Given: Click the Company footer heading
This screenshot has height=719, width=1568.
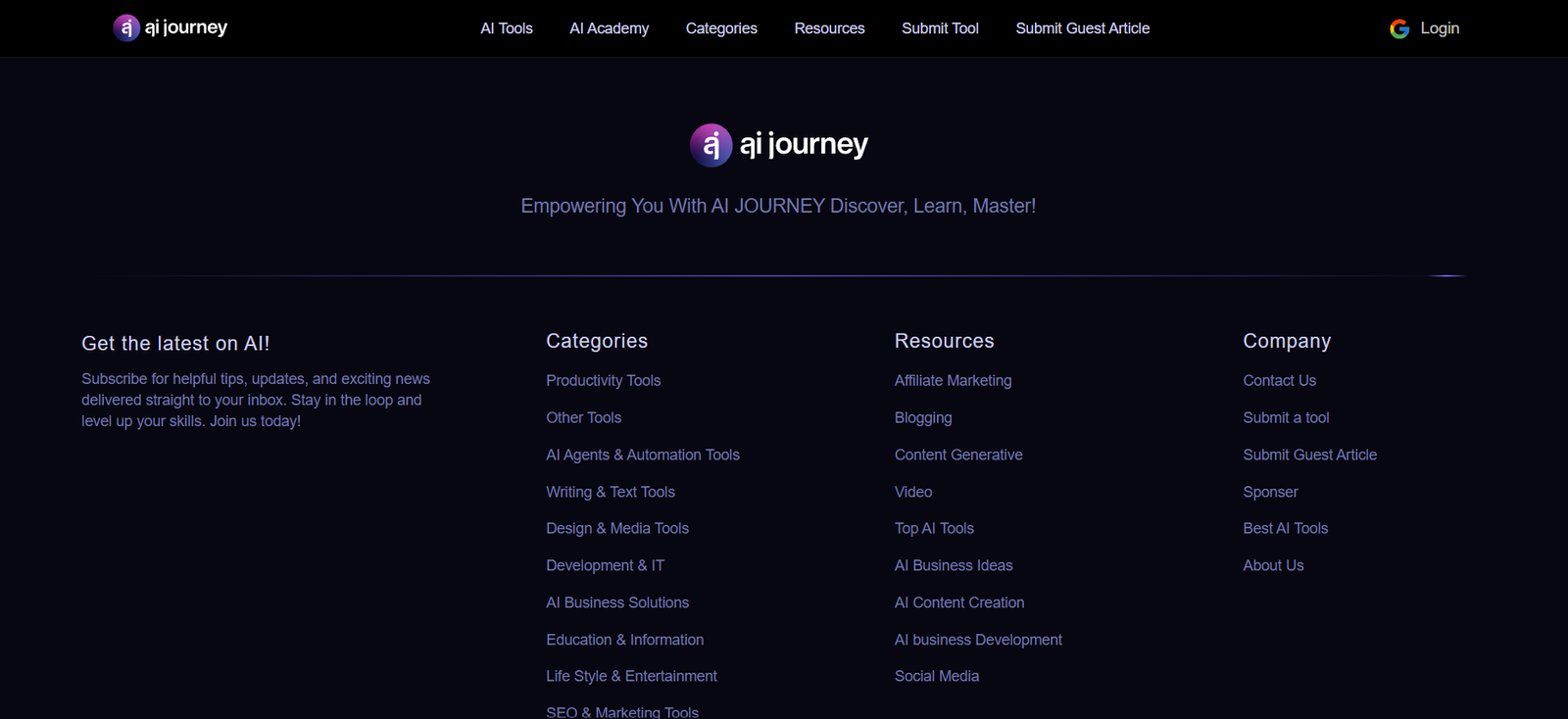Looking at the screenshot, I should tap(1288, 341).
